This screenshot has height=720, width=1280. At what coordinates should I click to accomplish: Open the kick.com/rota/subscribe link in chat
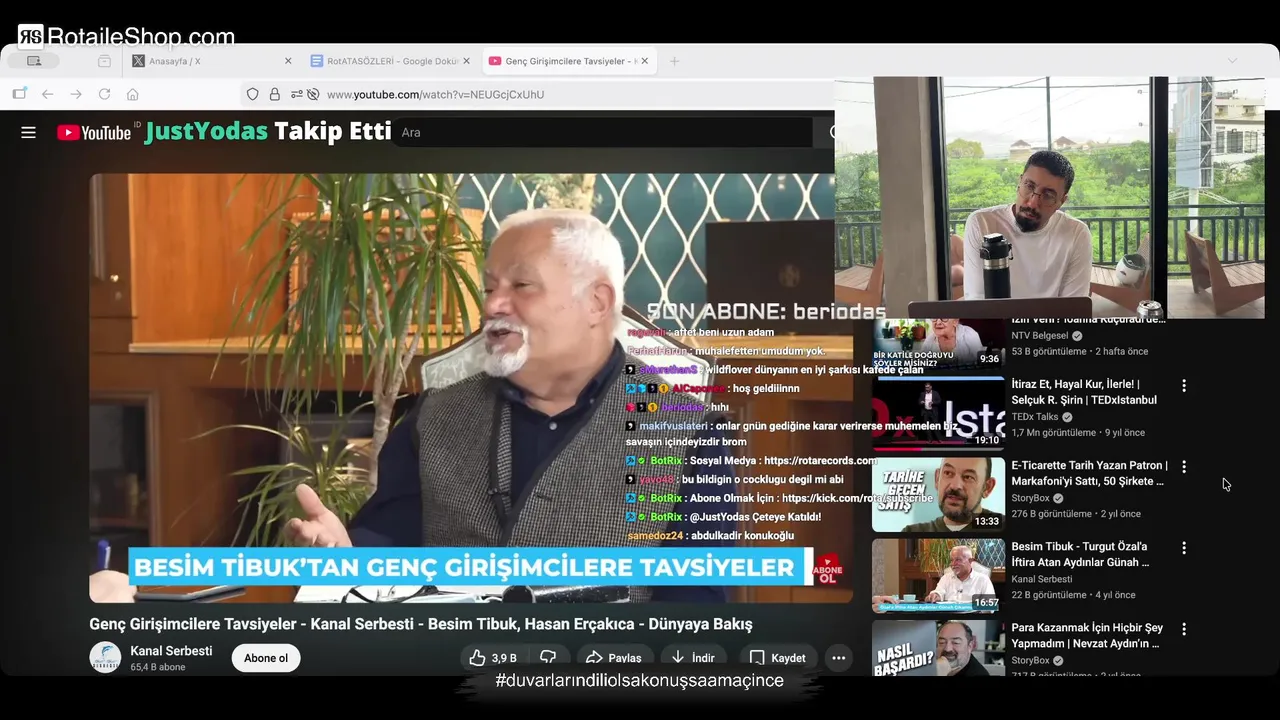coord(857,498)
